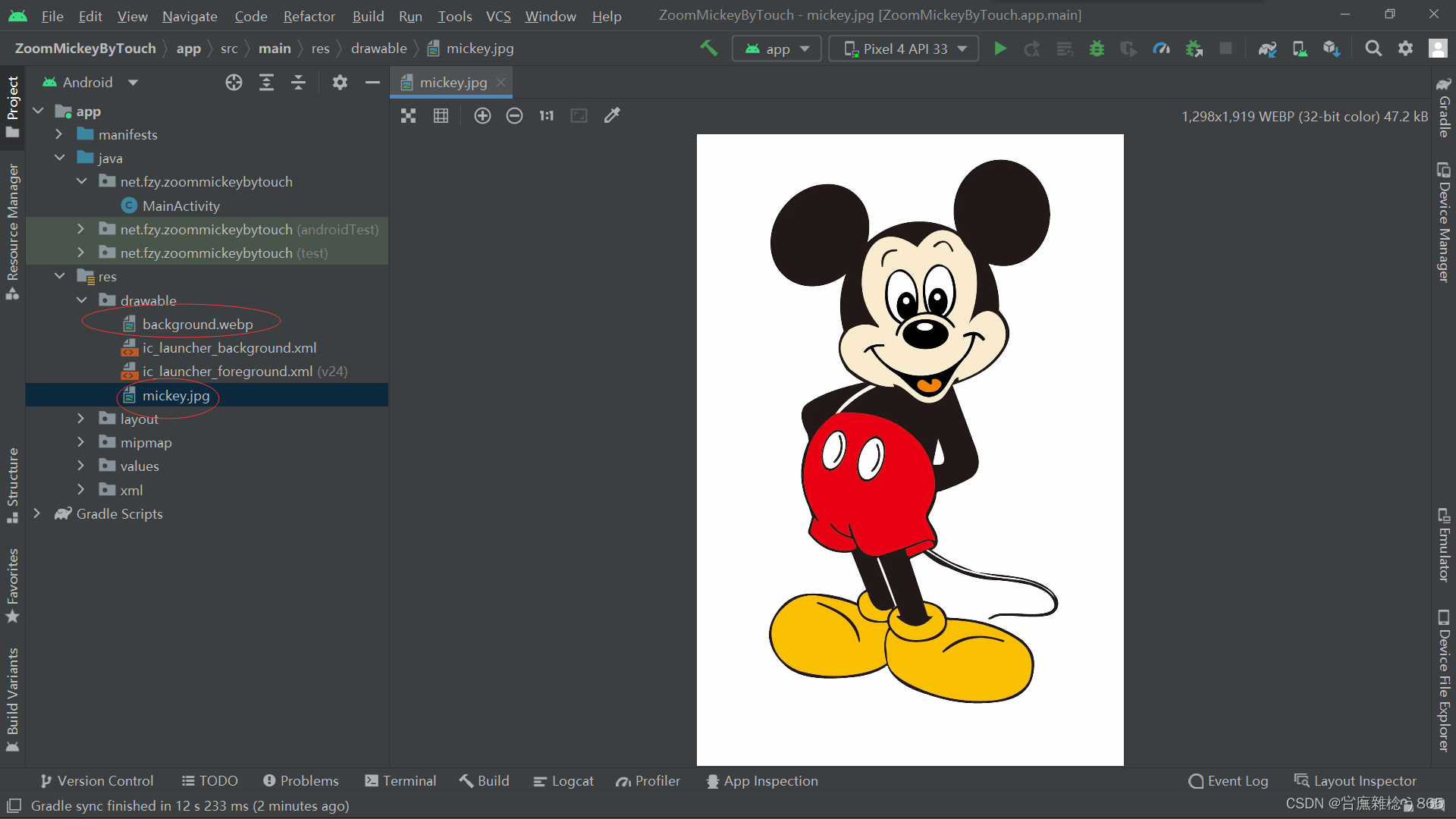Close the mickey.jpg editor tab
Viewport: 1456px width, 819px height.
tap(500, 83)
